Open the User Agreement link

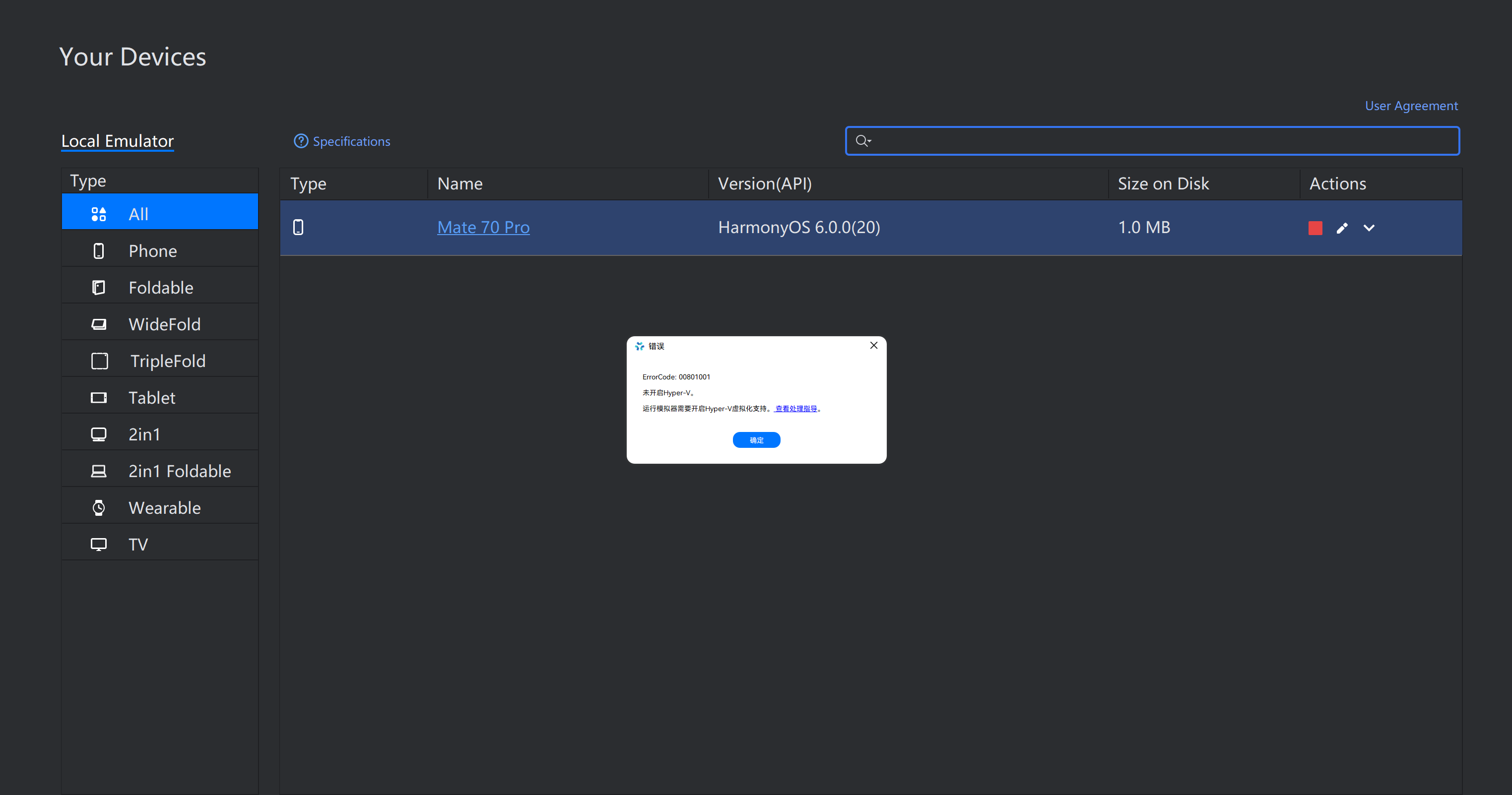(1410, 106)
